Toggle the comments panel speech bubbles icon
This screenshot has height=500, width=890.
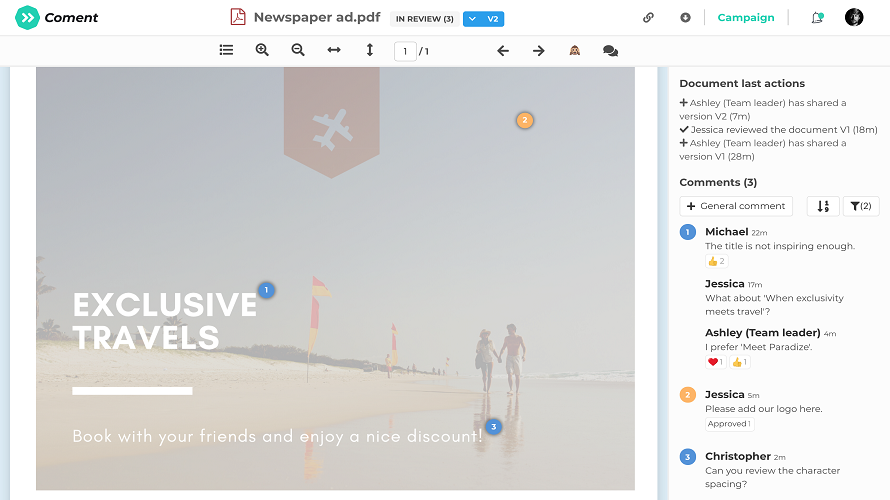[610, 51]
